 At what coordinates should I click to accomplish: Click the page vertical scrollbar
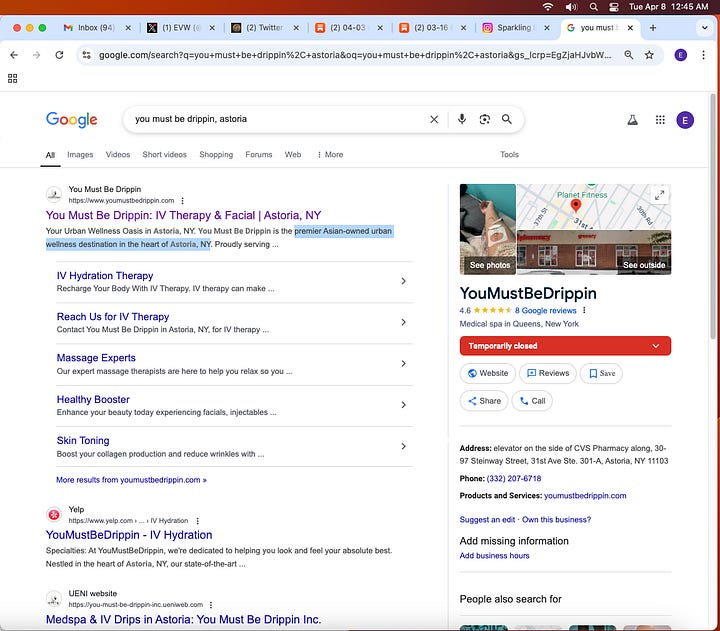point(713,216)
